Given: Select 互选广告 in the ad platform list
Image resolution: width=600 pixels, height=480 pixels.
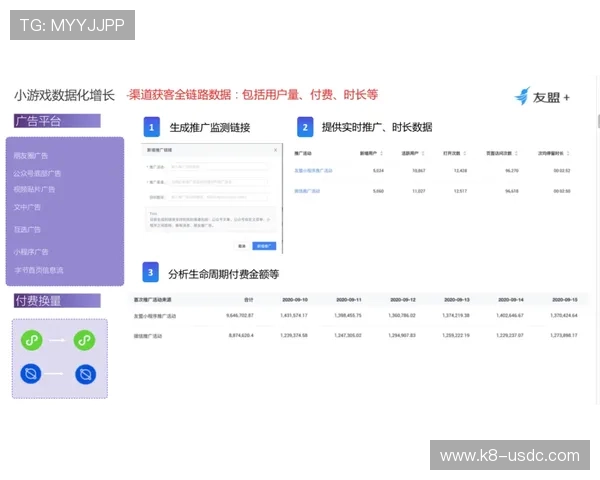Looking at the screenshot, I should [27, 229].
